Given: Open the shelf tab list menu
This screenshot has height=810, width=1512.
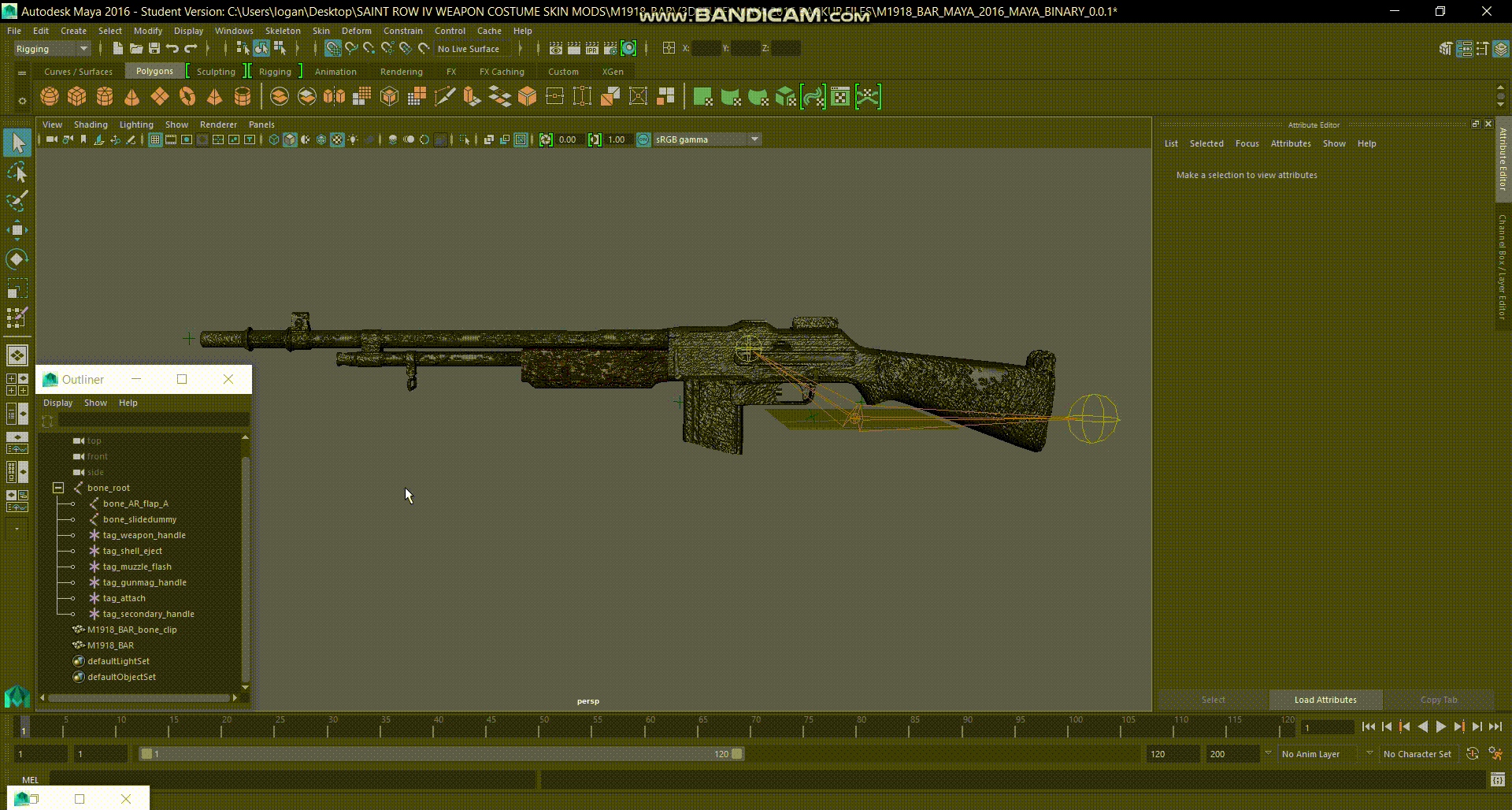Looking at the screenshot, I should coord(22,72).
